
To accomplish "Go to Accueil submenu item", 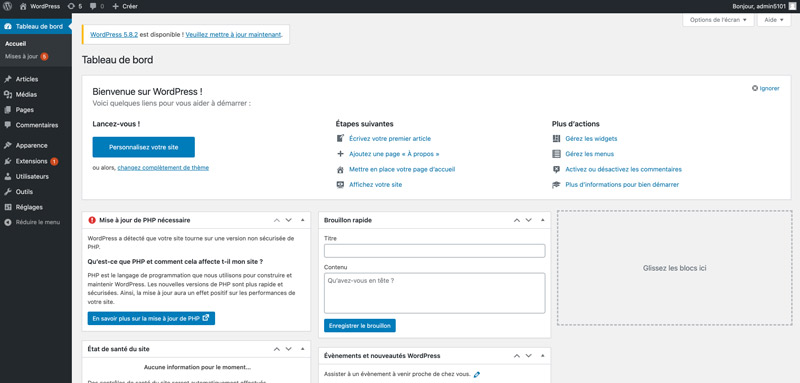I will pos(15,44).
